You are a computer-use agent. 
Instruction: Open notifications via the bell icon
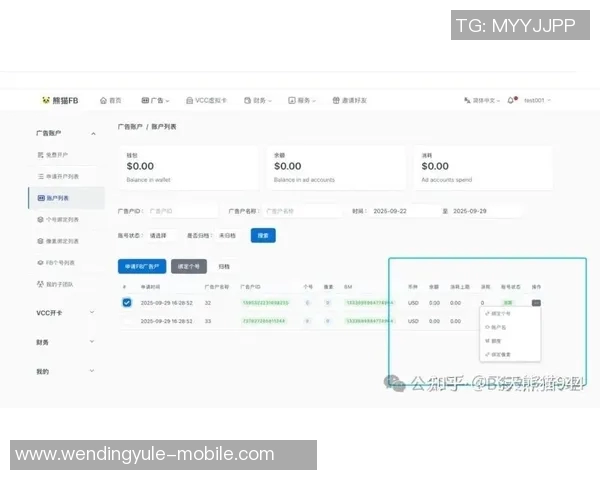pos(512,100)
